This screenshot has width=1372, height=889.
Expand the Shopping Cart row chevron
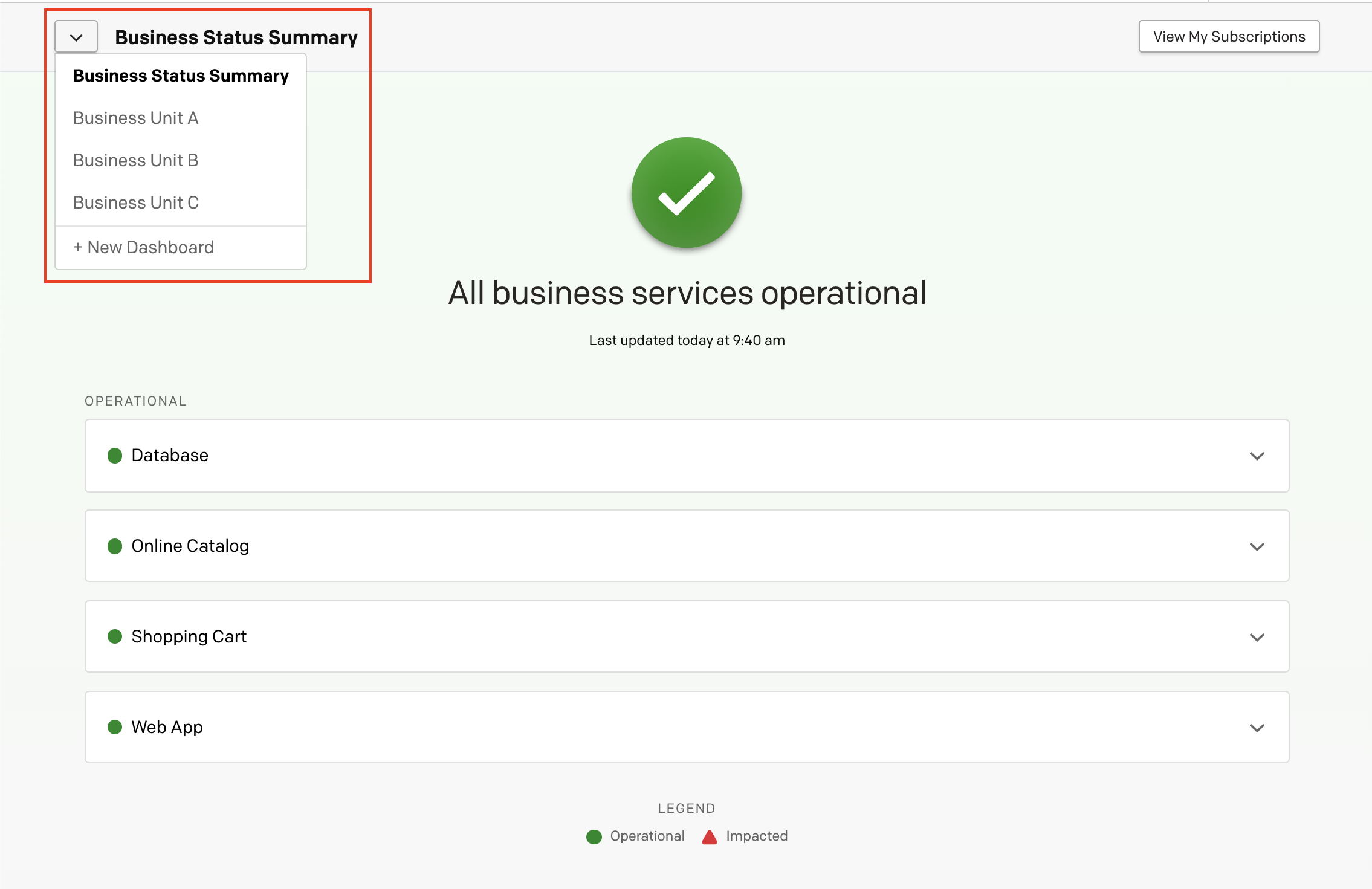[1257, 637]
